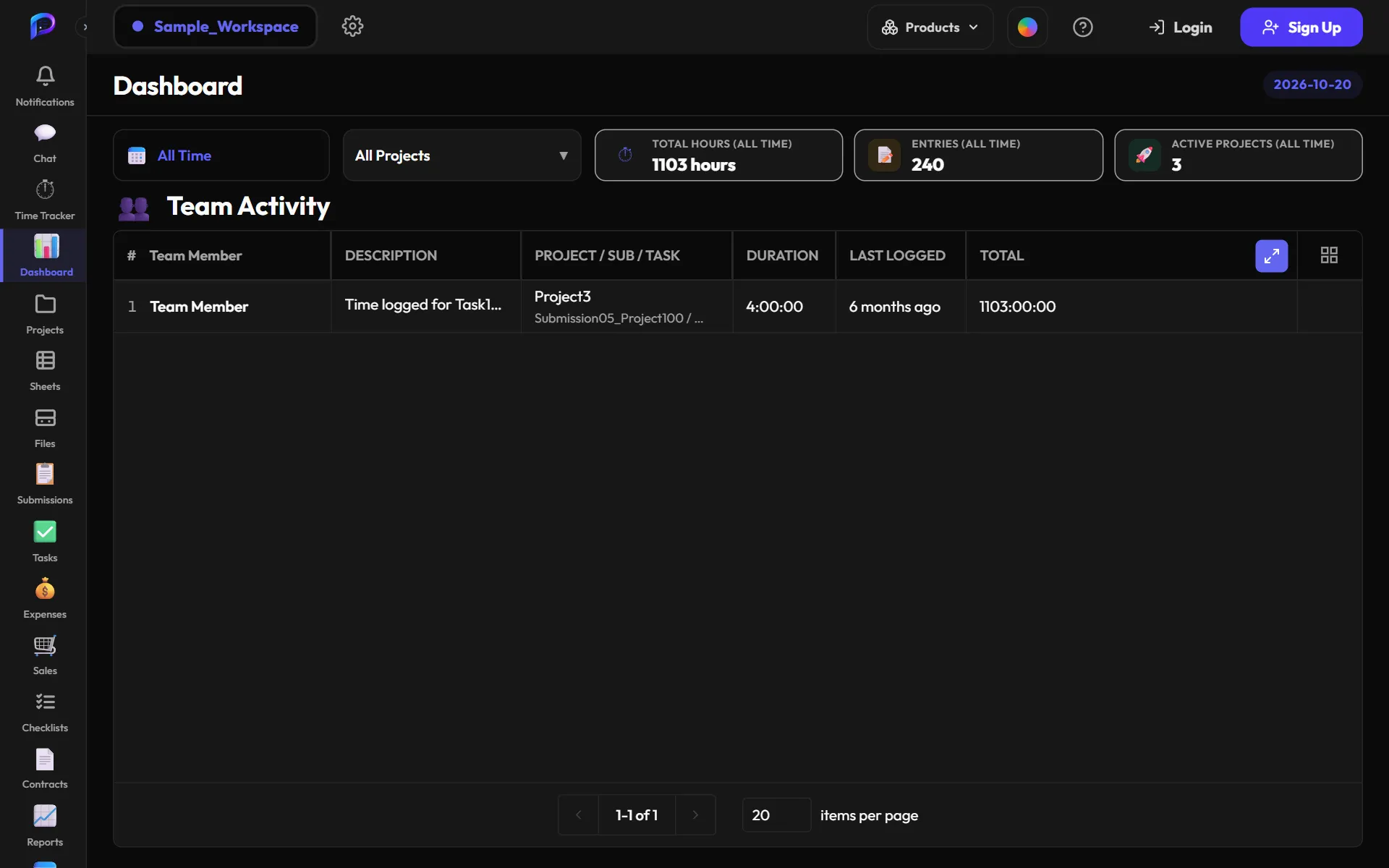This screenshot has width=1389, height=868.
Task: Click the Active Projects stat card
Action: pyautogui.click(x=1238, y=156)
